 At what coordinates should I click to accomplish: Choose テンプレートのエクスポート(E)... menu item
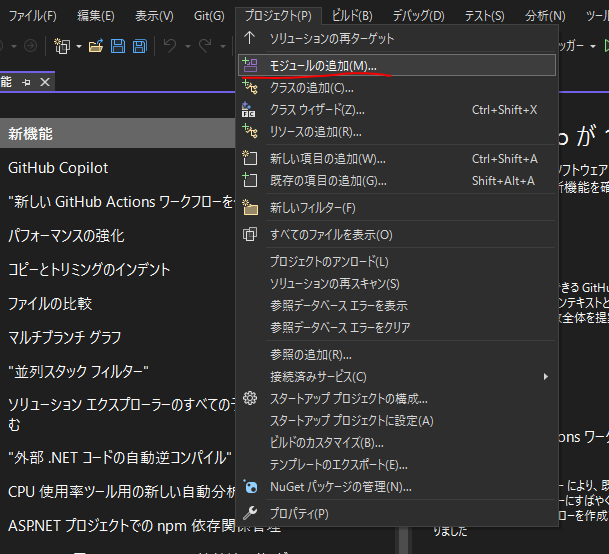click(x=397, y=465)
